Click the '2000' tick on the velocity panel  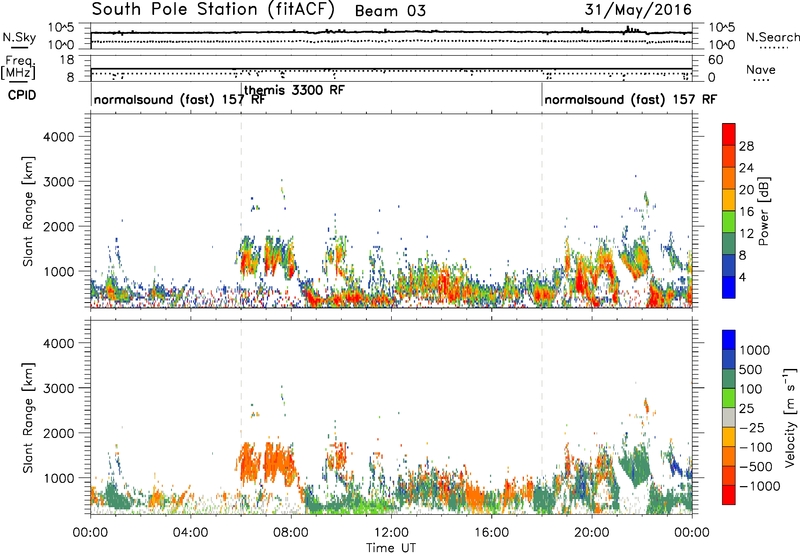pyautogui.click(x=58, y=433)
